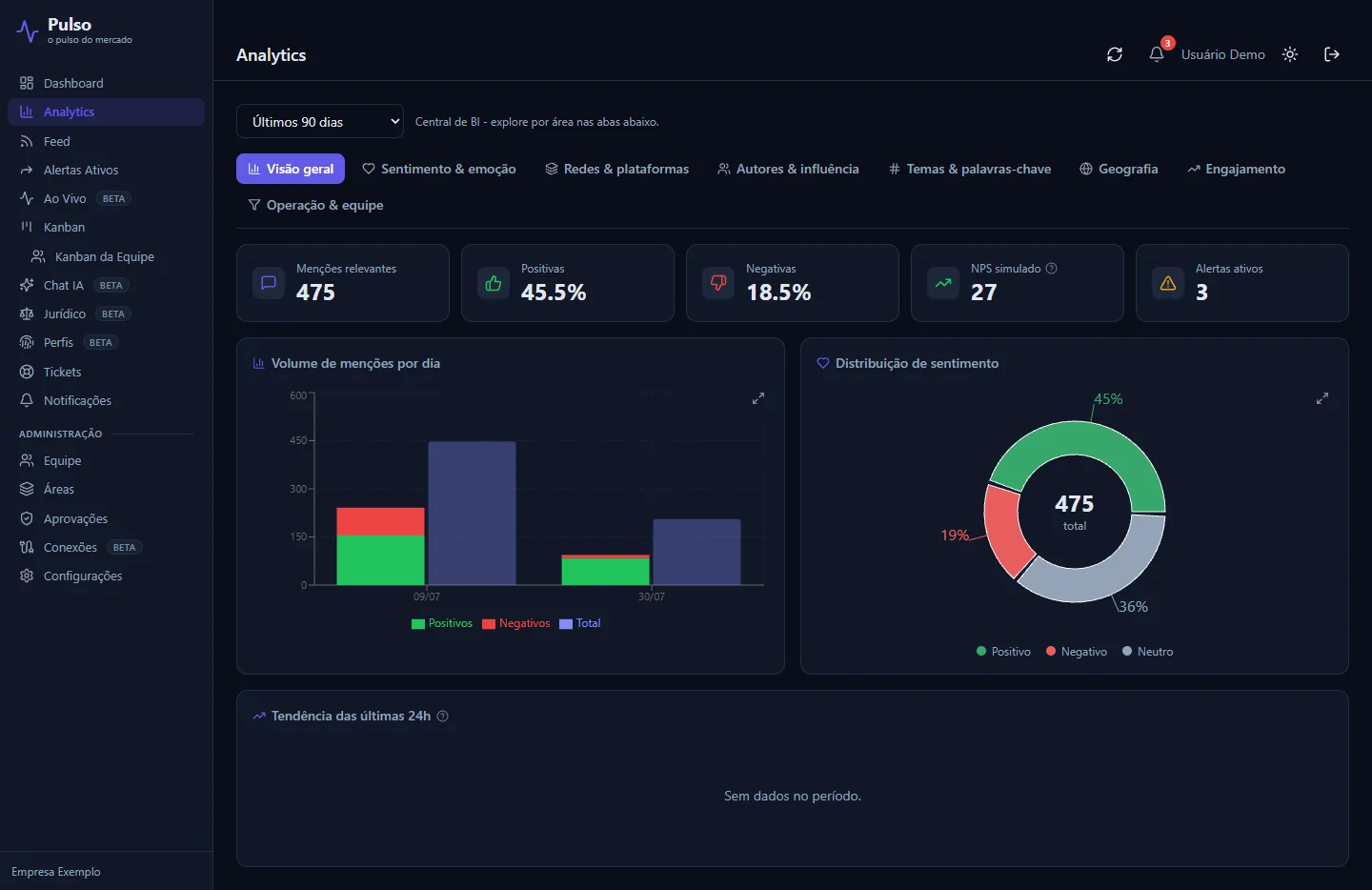Screen dimensions: 1372x890
Task: Open the Redes & plataformas tab
Action: point(616,169)
